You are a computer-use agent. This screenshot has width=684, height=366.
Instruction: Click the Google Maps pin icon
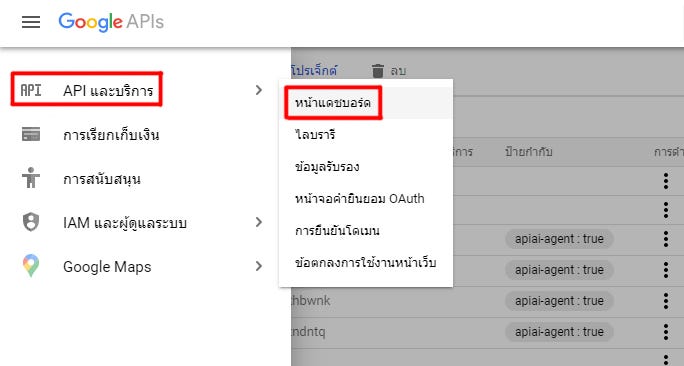[x=31, y=266]
